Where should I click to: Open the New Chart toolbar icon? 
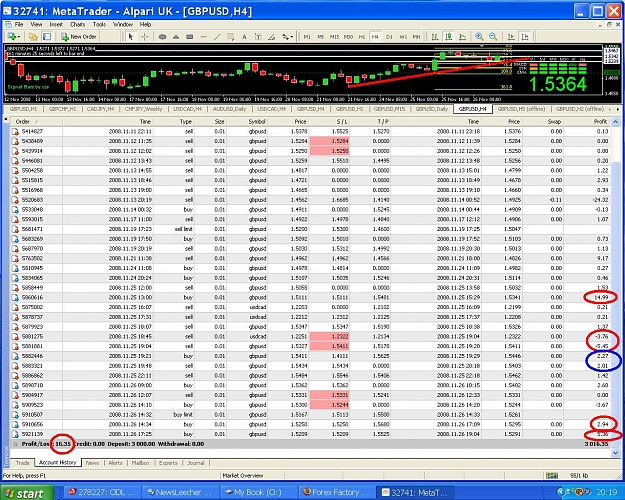(12, 37)
